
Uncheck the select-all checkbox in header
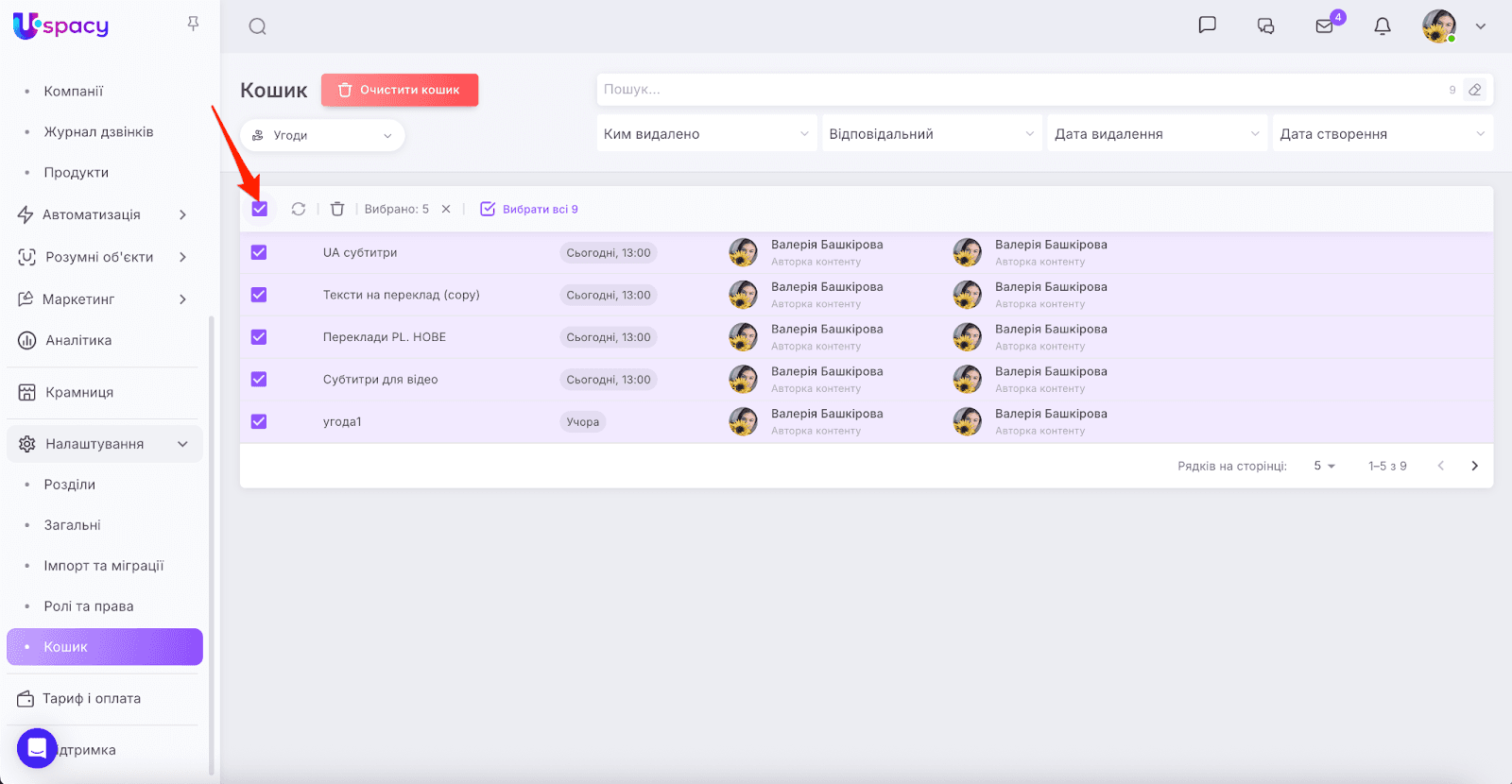coord(260,209)
